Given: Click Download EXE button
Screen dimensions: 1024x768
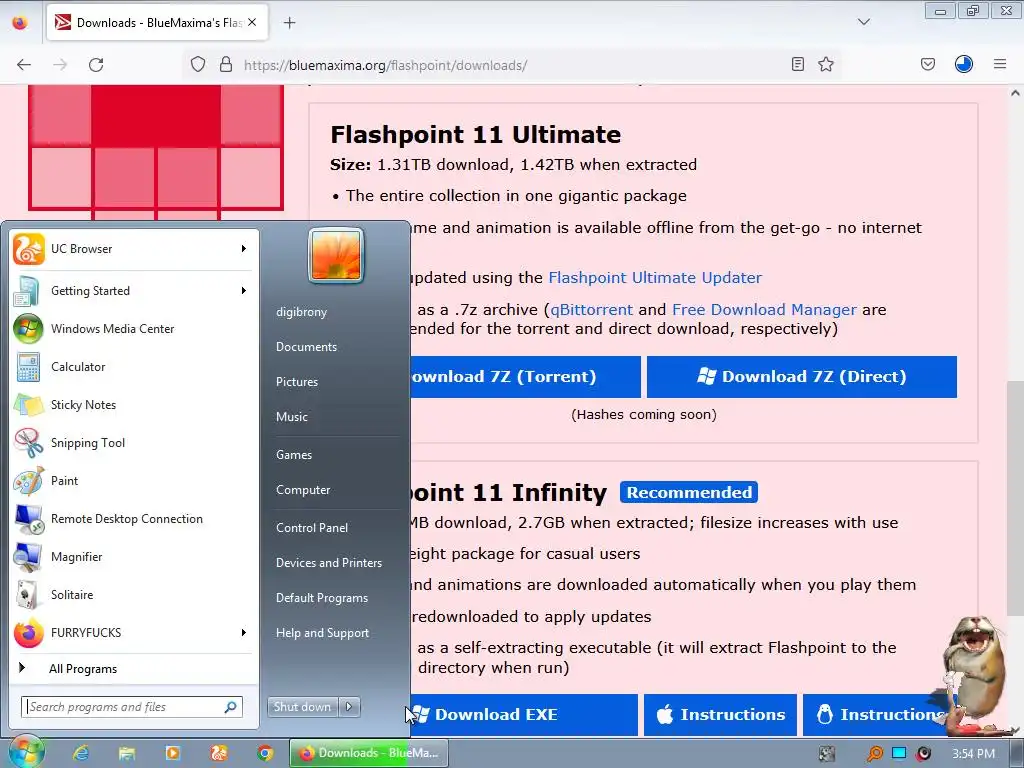Looking at the screenshot, I should [524, 715].
